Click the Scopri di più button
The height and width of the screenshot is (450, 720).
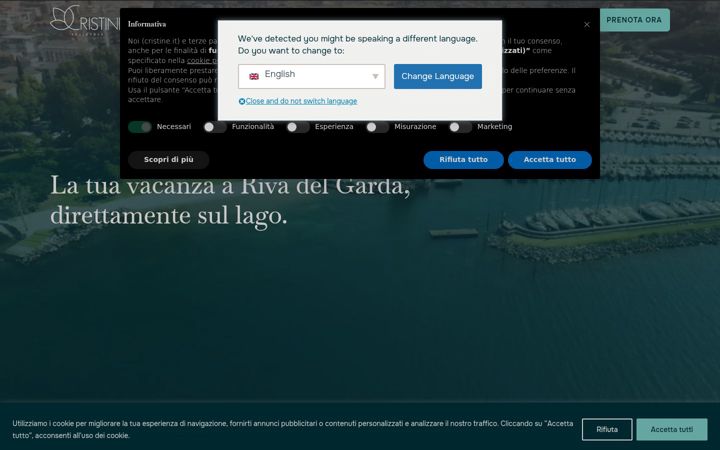[x=169, y=160]
